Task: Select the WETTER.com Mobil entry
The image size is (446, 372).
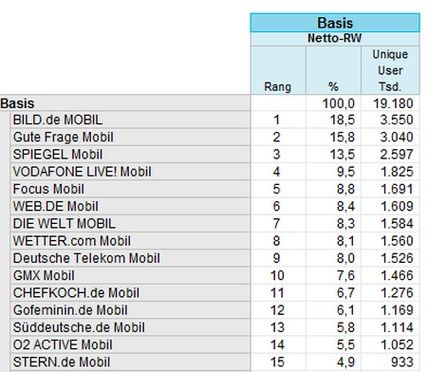Action: click(x=130, y=241)
